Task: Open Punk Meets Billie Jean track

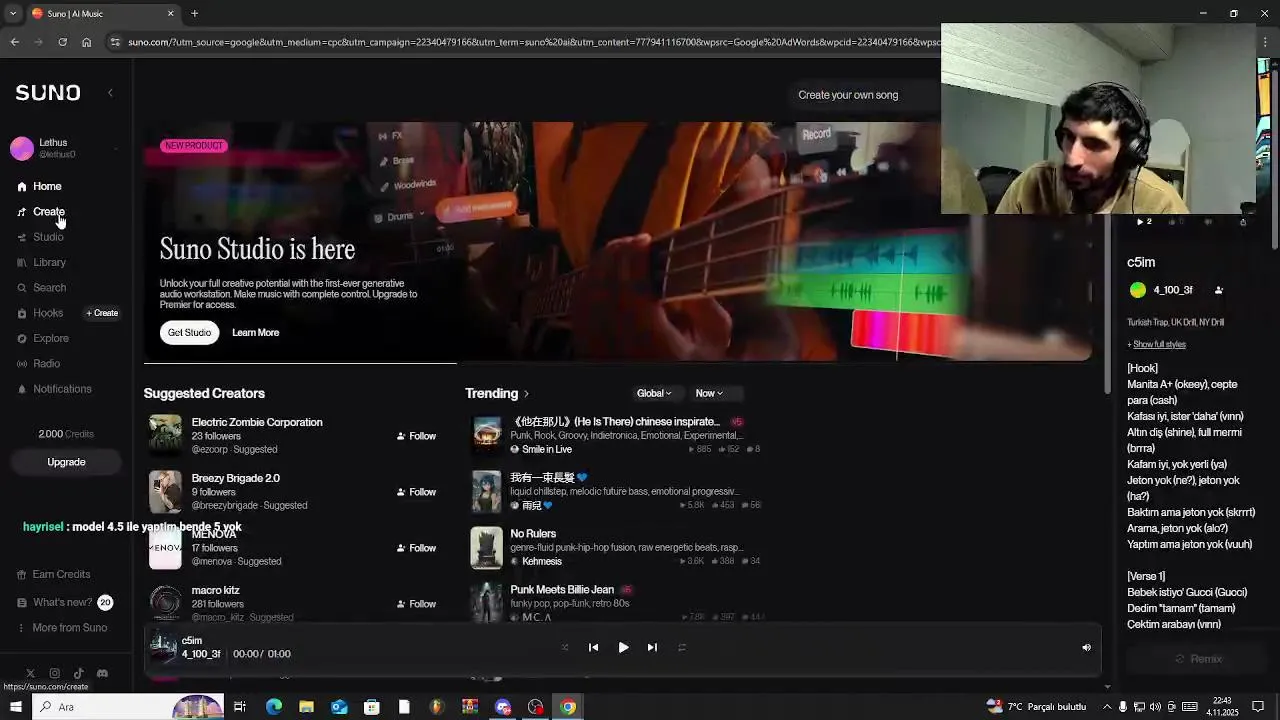Action: [x=562, y=590]
